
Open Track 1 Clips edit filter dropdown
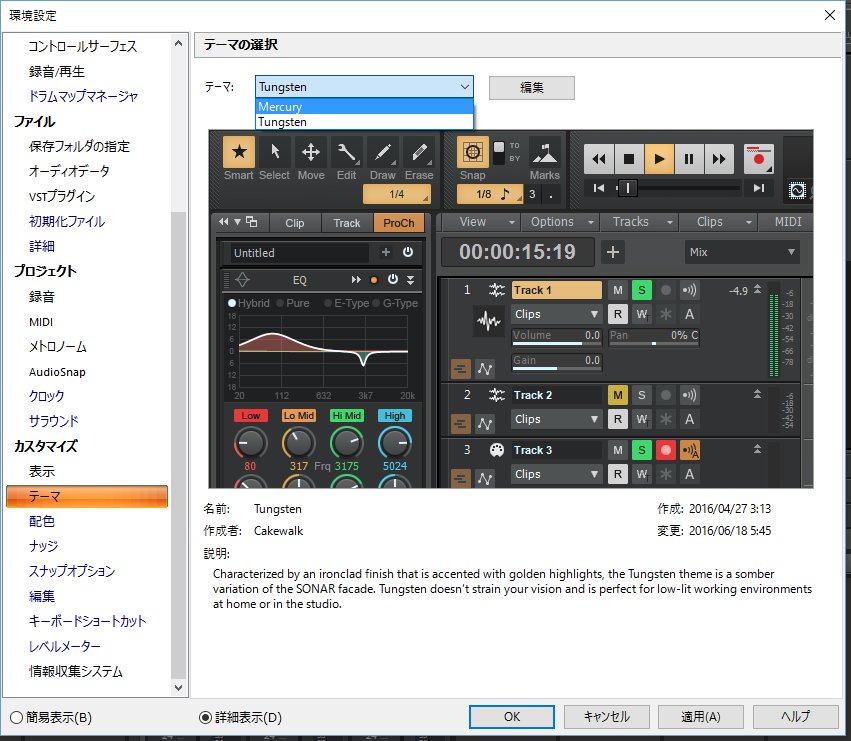557,314
